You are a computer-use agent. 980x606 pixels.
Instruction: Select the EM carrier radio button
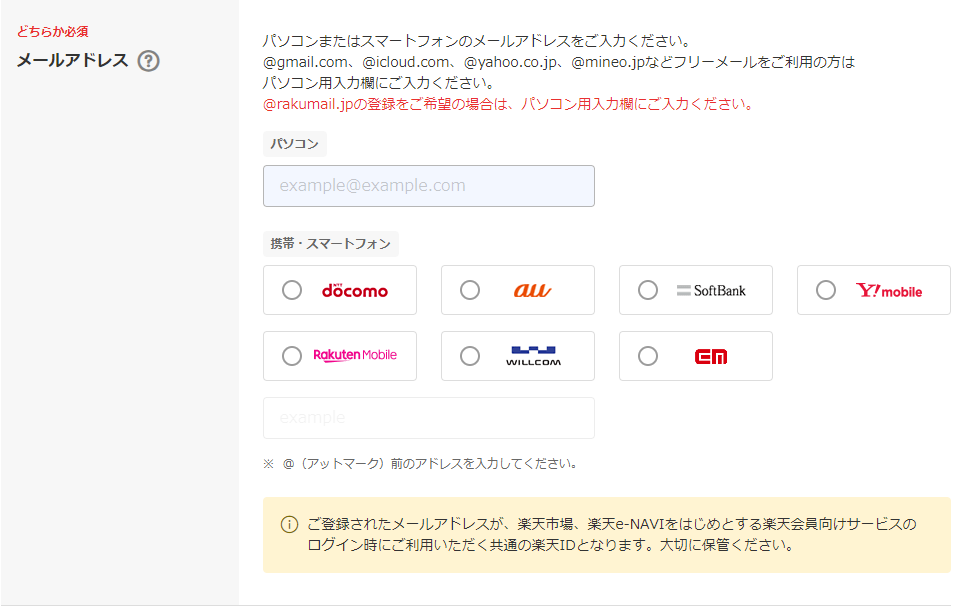(648, 356)
